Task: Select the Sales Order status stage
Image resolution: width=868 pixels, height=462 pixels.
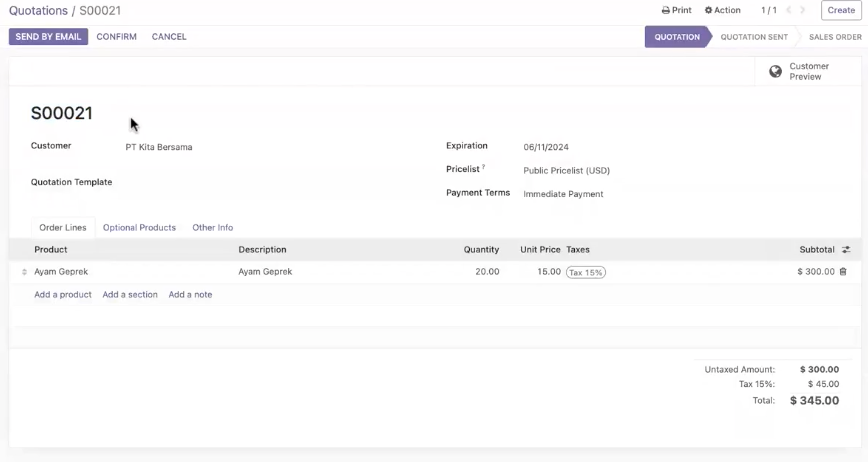Action: point(835,37)
